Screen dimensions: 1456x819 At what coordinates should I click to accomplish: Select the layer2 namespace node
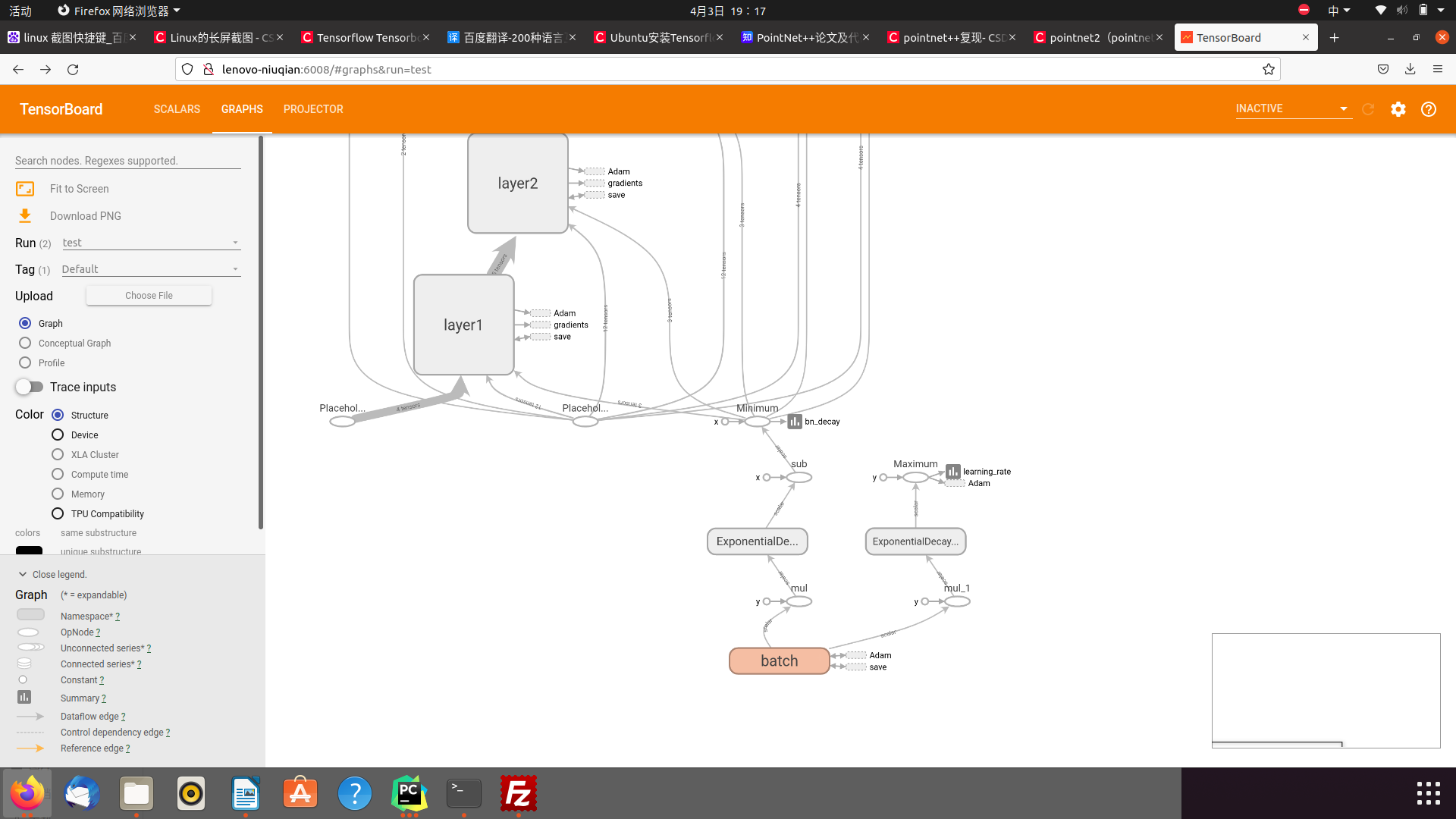(518, 184)
